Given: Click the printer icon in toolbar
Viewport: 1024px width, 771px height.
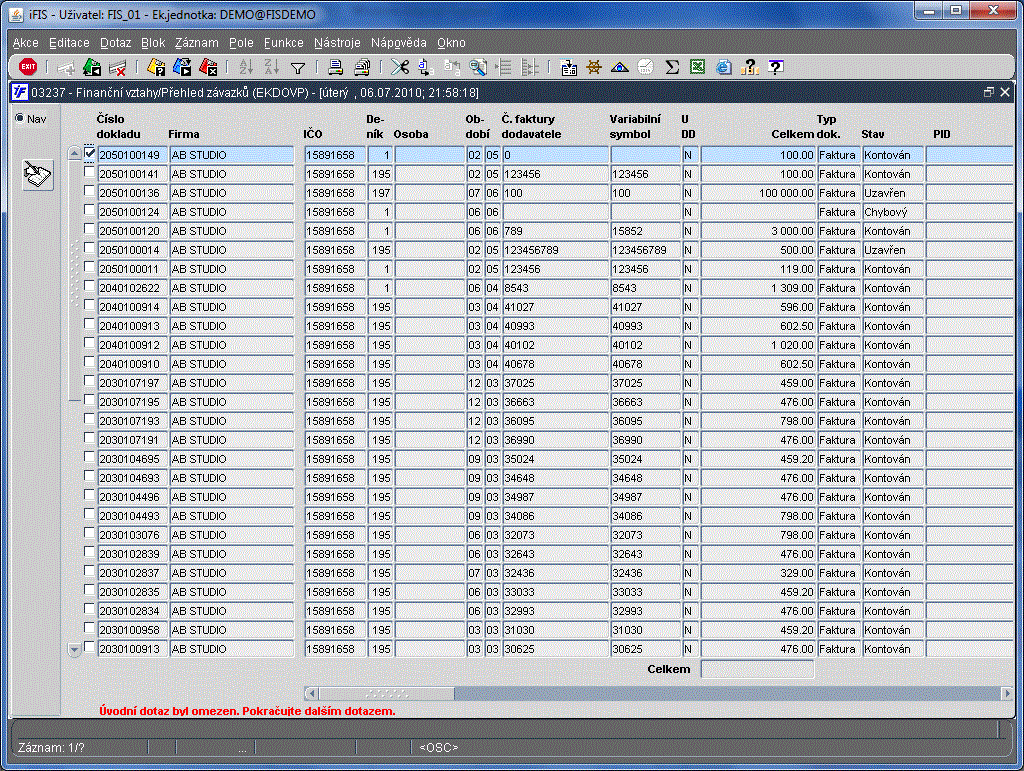Looking at the screenshot, I should (336, 68).
